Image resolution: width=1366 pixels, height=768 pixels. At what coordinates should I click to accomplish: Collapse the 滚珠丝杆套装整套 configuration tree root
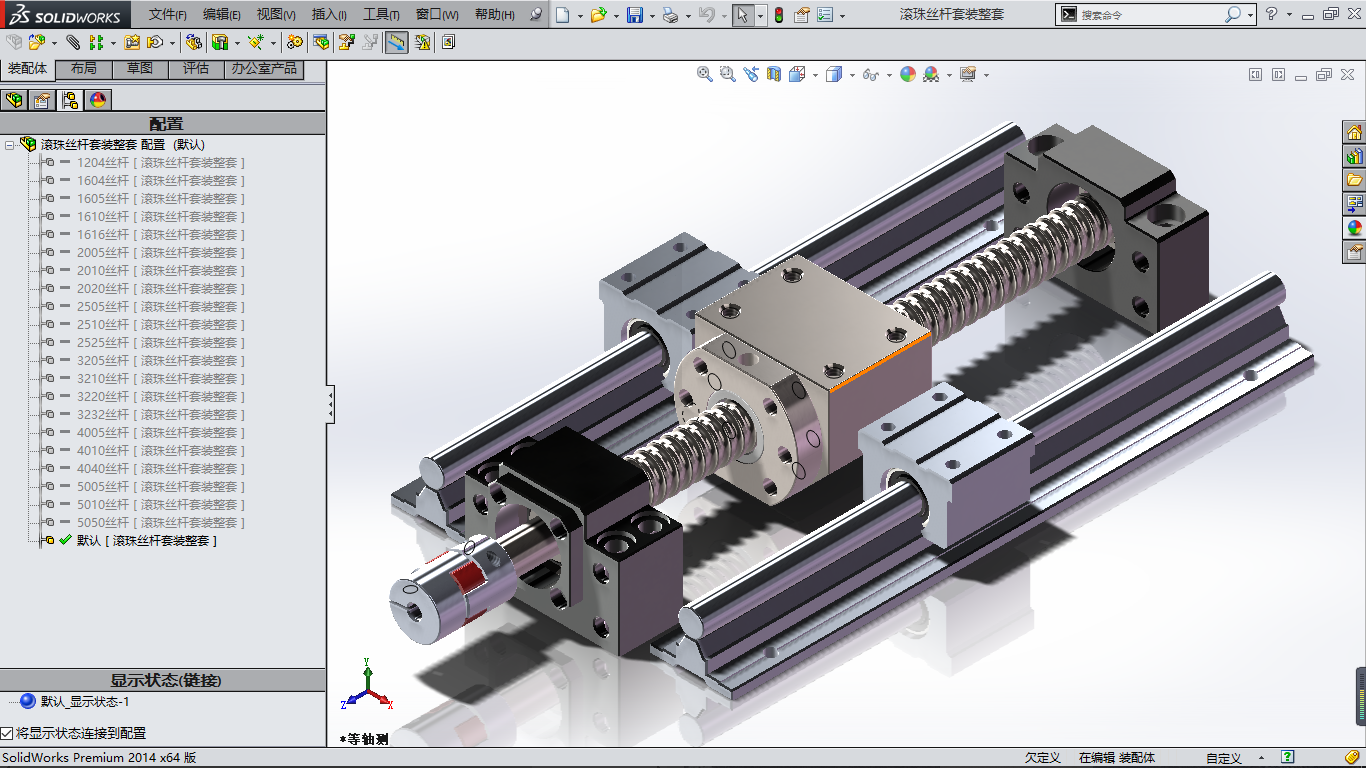(x=9, y=145)
